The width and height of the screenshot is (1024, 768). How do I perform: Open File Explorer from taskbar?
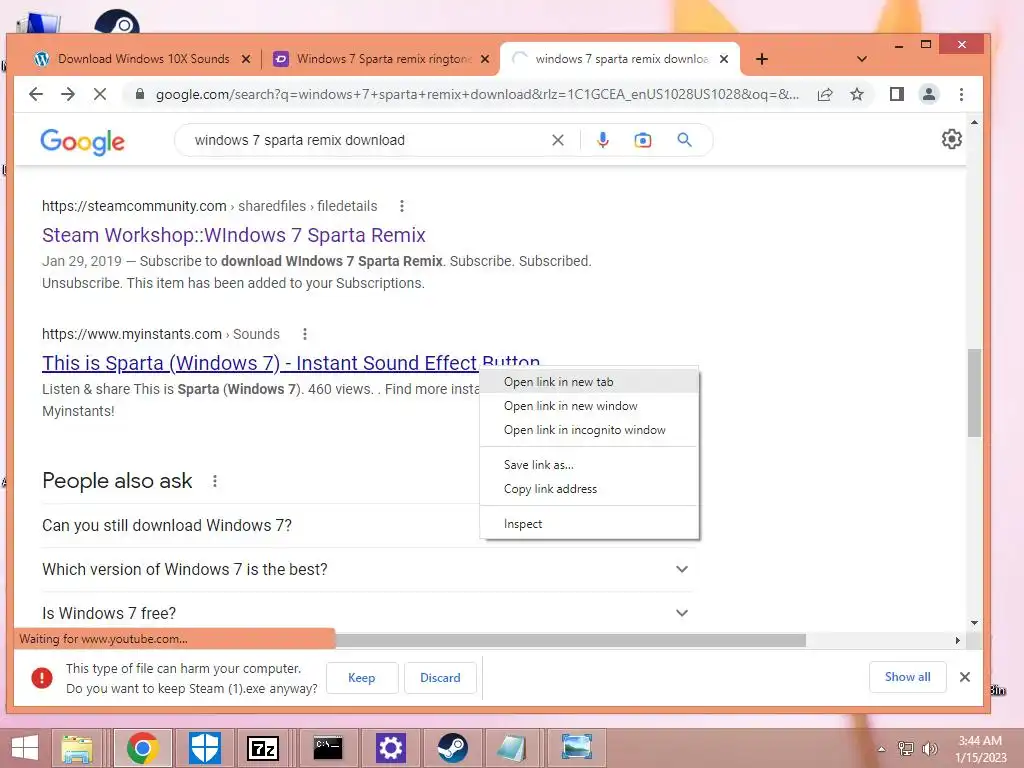[77, 748]
